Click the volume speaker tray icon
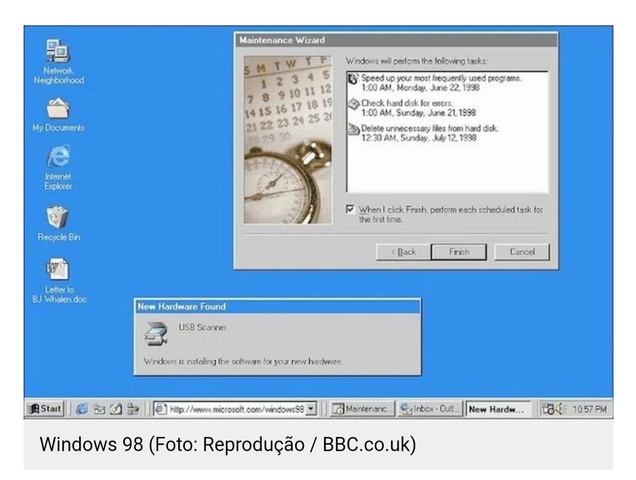Viewport: 636px width, 480px height. (561, 409)
